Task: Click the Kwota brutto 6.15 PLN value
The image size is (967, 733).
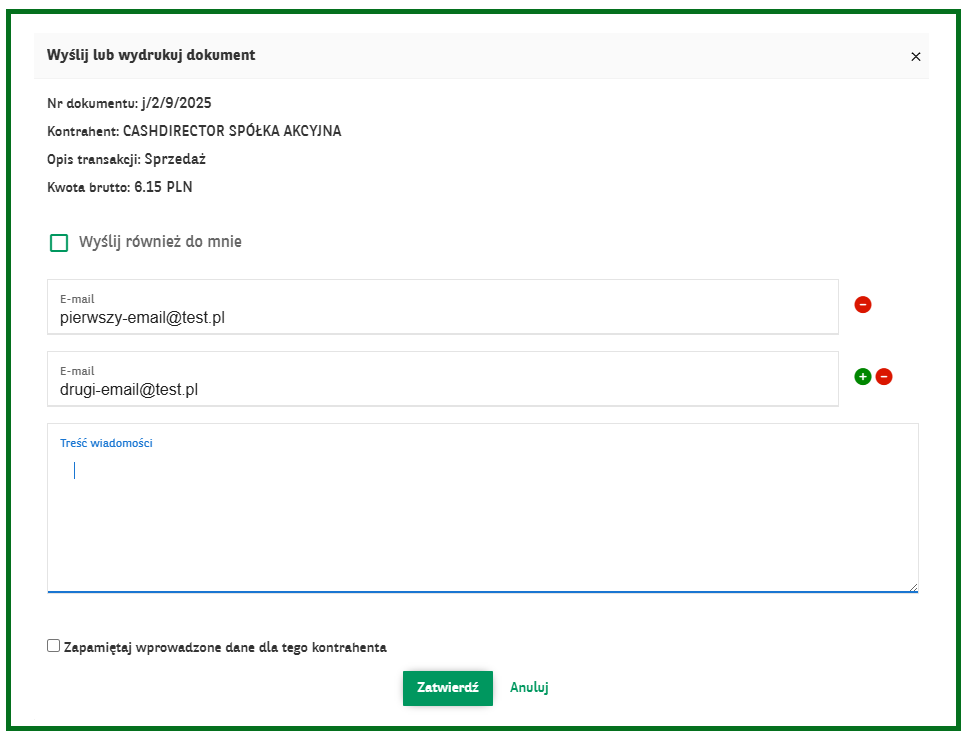Action: [x=163, y=187]
